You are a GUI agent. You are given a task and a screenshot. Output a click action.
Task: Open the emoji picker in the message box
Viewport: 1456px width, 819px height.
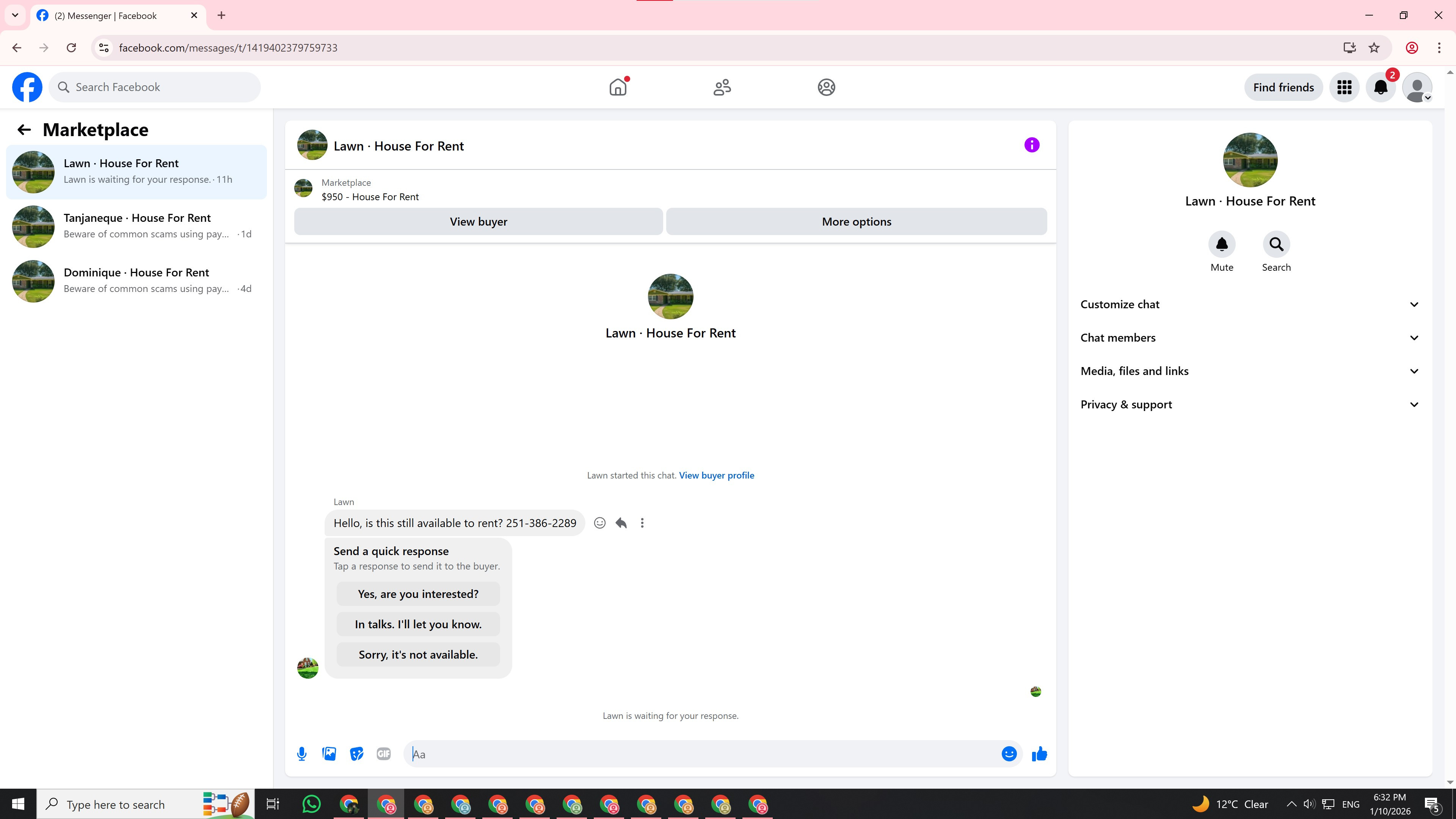[x=1009, y=753]
